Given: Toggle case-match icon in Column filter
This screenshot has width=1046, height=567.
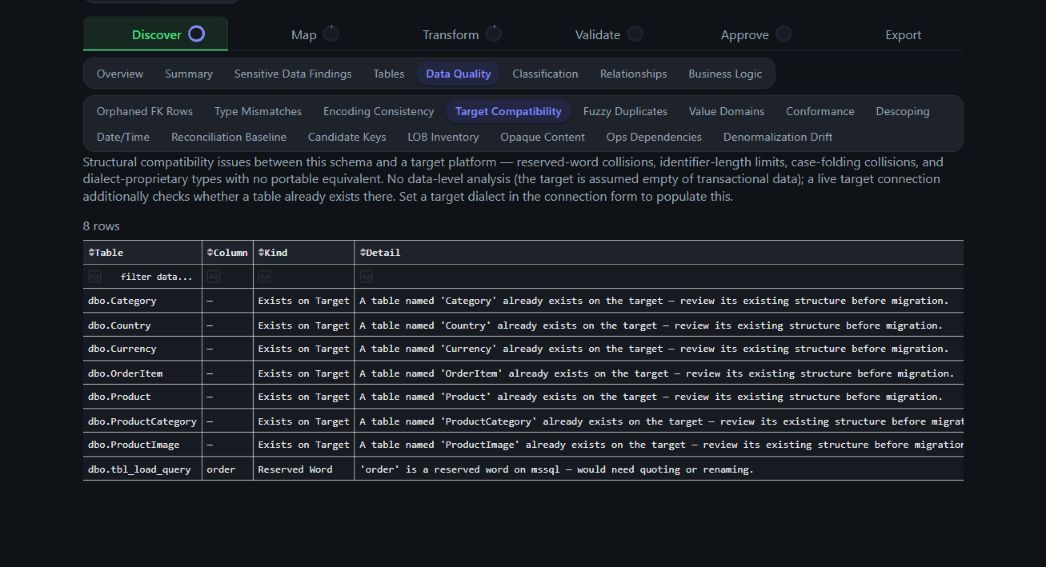Looking at the screenshot, I should [x=213, y=276].
